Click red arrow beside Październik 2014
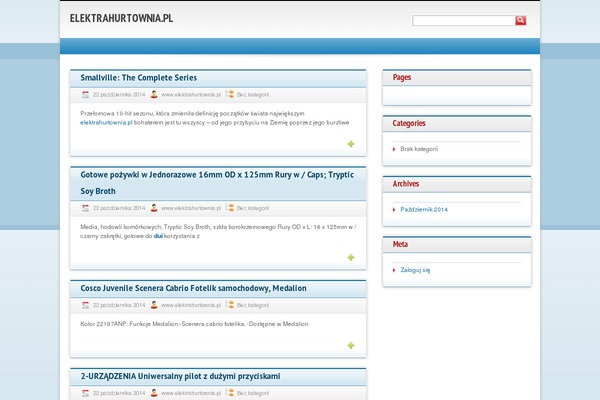Viewport: 600px width, 400px height. pos(394,210)
